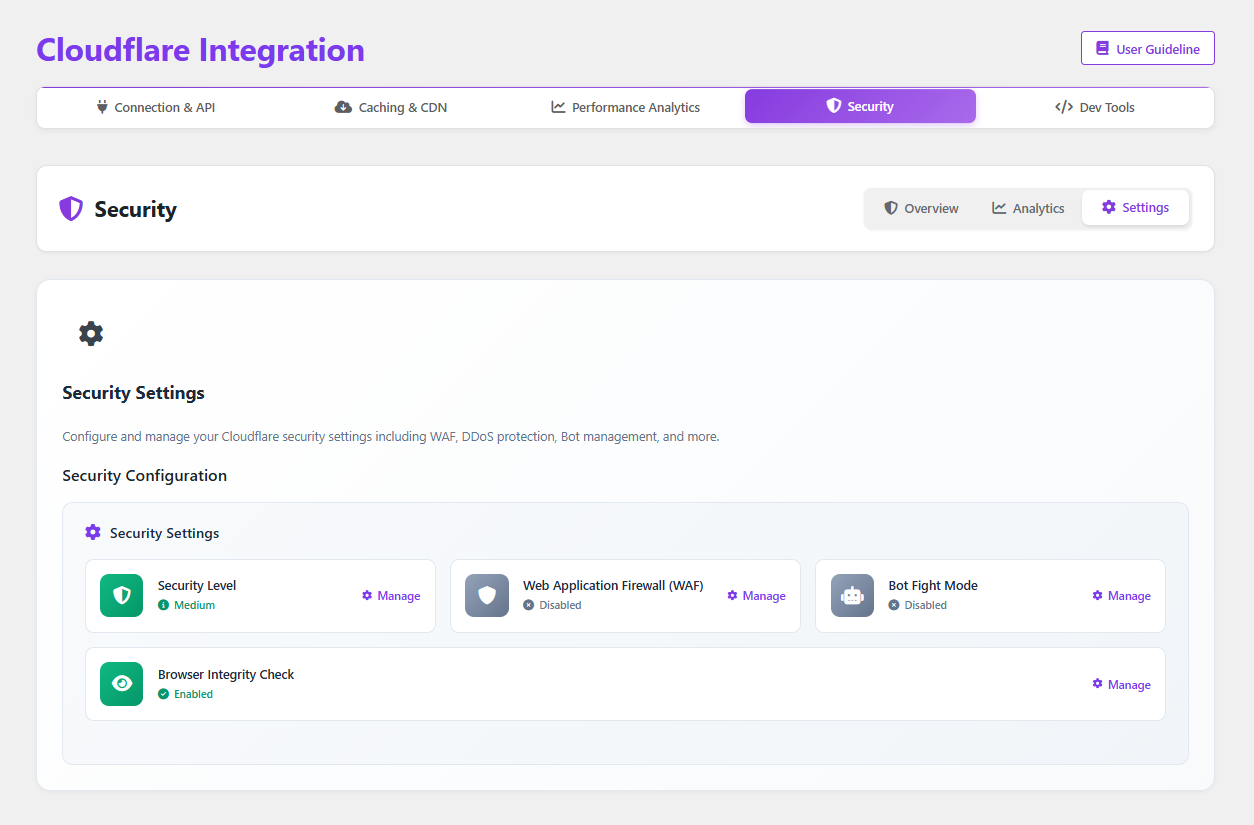Switch to the Caching & CDN tab

tap(391, 107)
